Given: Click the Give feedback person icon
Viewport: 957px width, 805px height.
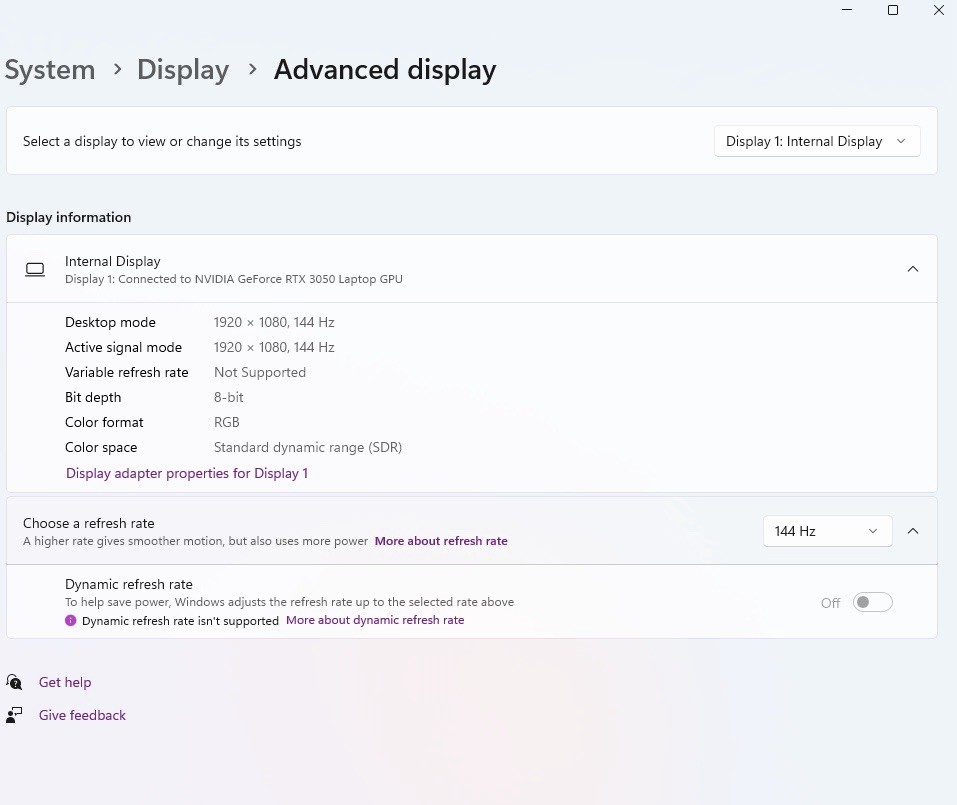Looking at the screenshot, I should click(x=14, y=715).
